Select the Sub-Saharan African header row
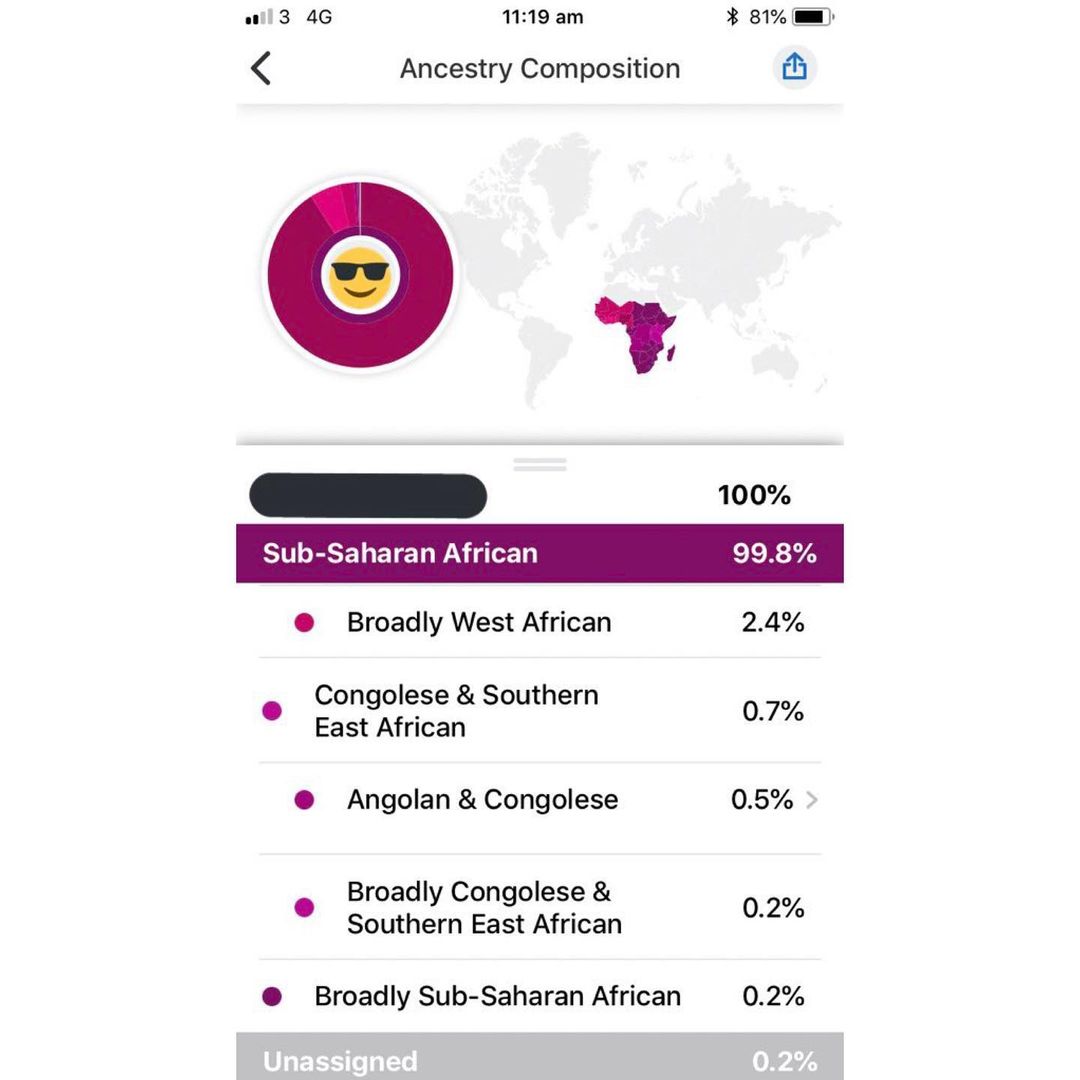1080x1080 pixels. [x=540, y=553]
